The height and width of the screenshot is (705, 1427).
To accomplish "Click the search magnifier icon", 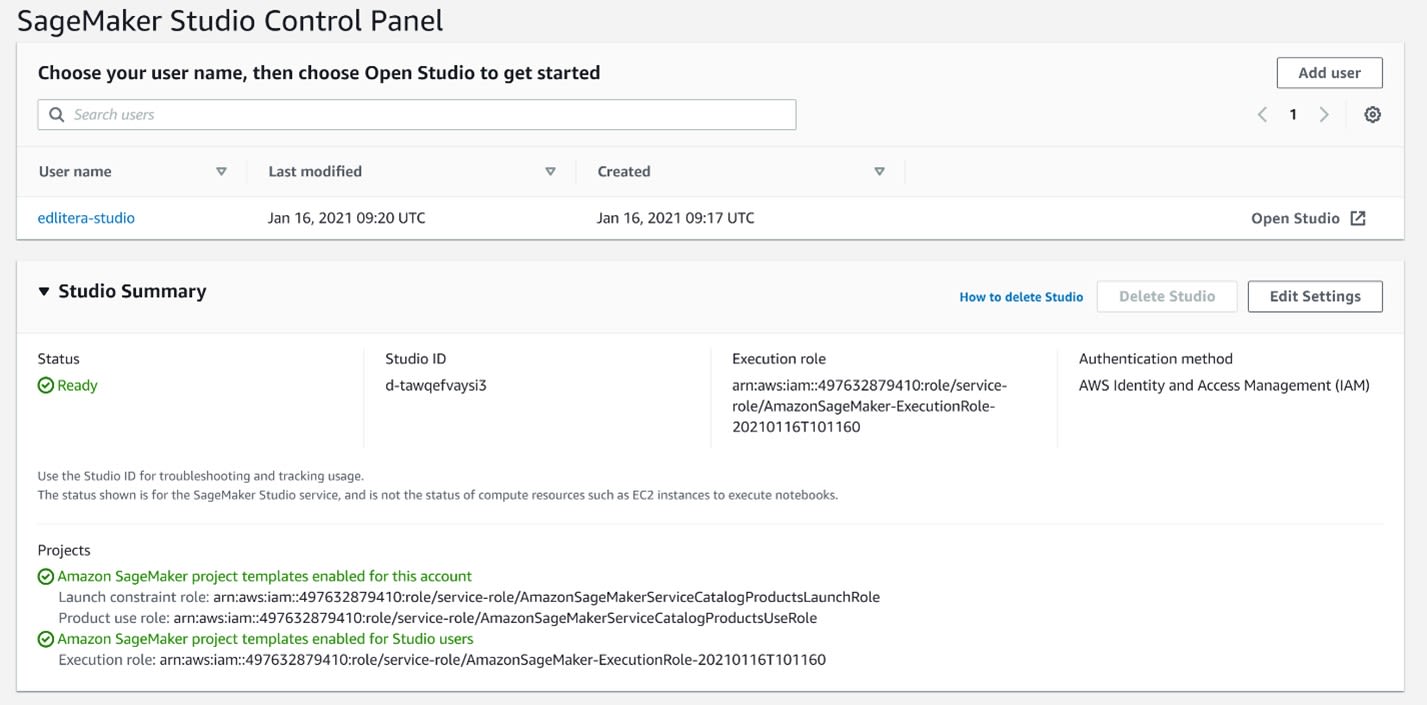I will 56,115.
